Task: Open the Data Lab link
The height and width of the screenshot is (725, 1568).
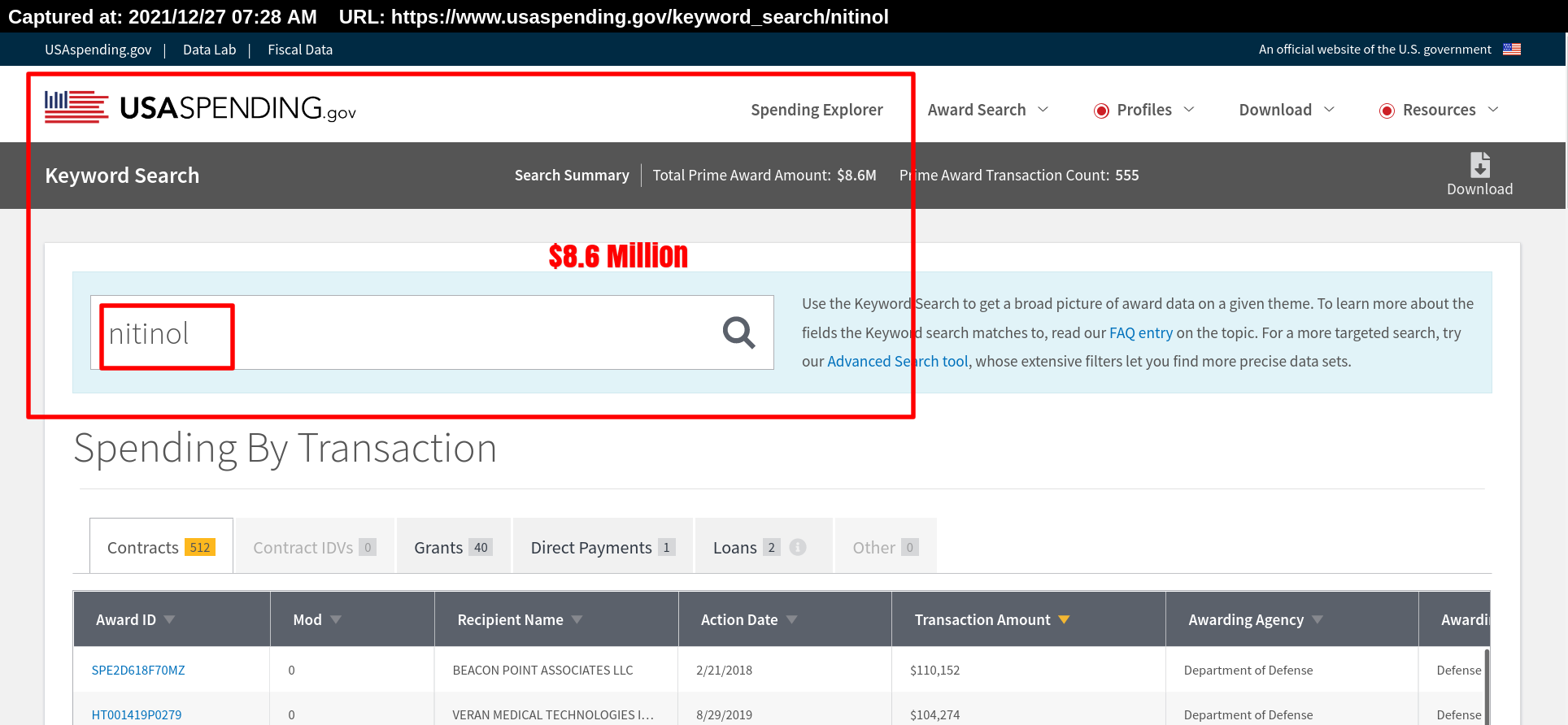Action: (x=209, y=50)
